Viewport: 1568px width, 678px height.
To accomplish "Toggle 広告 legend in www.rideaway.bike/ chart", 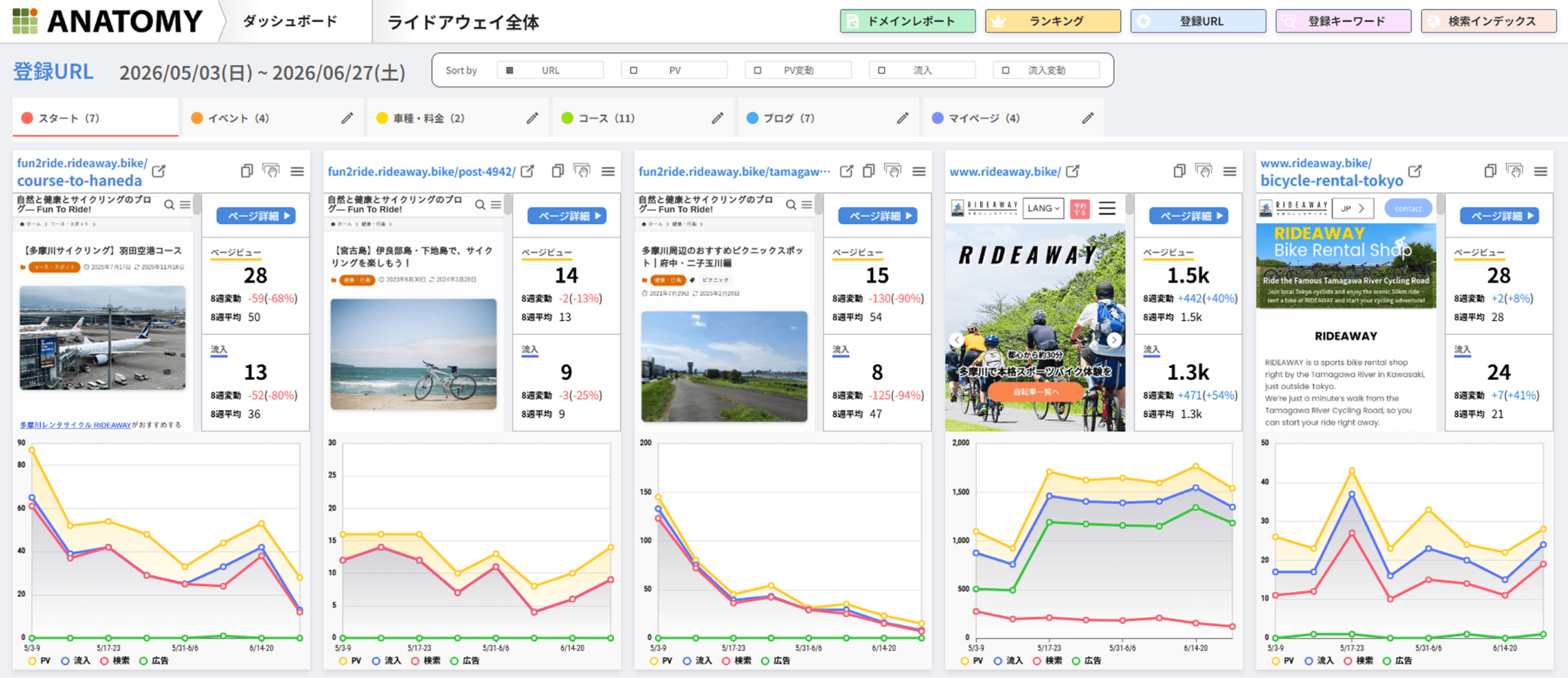I will tap(1086, 660).
